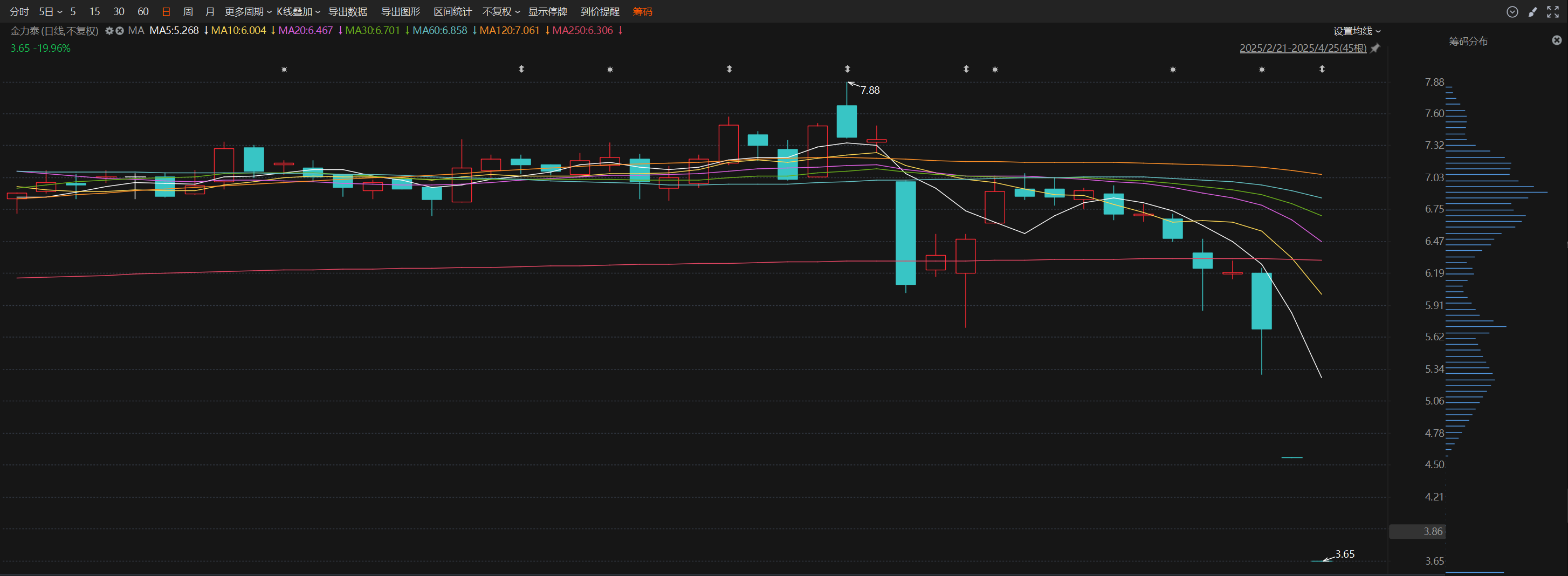
Task: Click the MA indicator settings gear icon
Action: click(x=109, y=30)
